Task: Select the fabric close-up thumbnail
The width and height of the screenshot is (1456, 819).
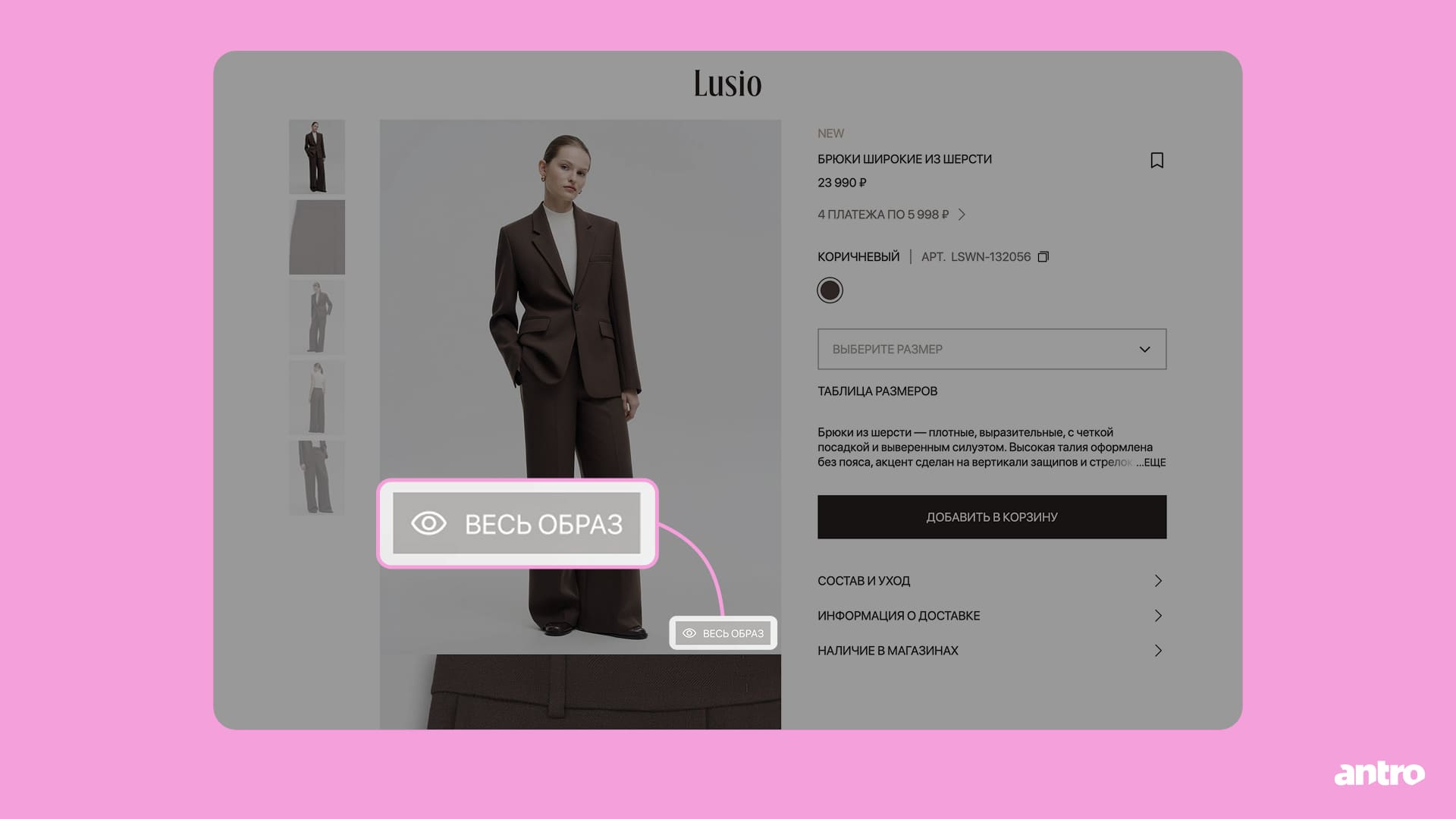Action: click(317, 237)
